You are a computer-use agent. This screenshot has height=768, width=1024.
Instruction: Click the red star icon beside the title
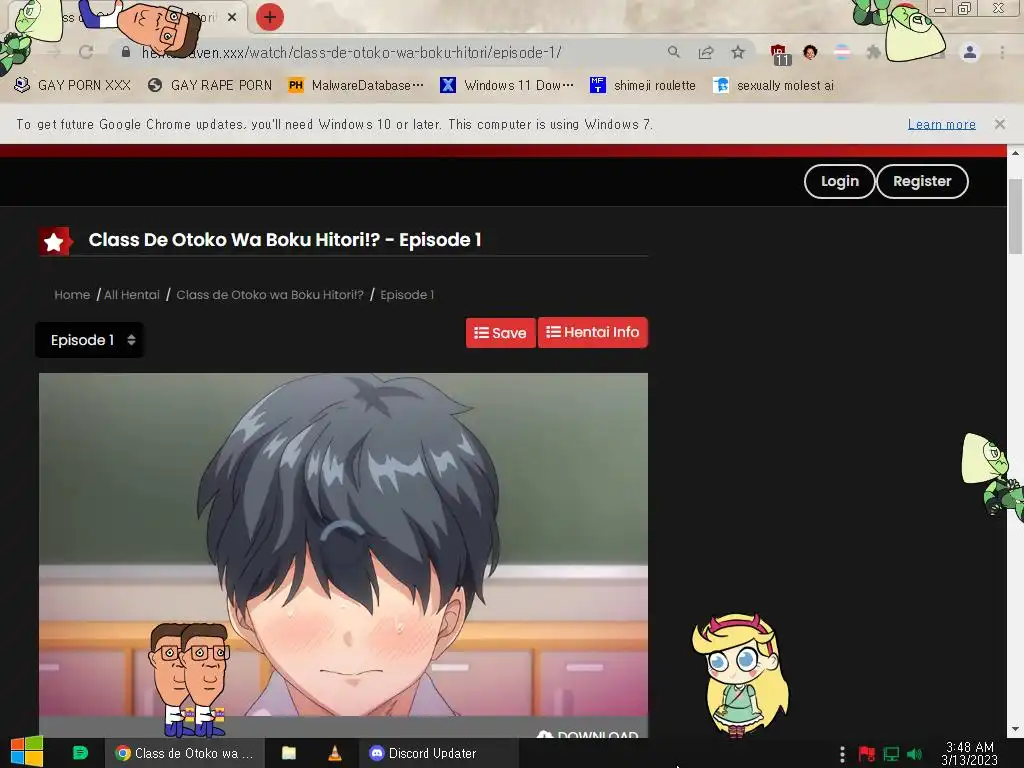pyautogui.click(x=54, y=242)
